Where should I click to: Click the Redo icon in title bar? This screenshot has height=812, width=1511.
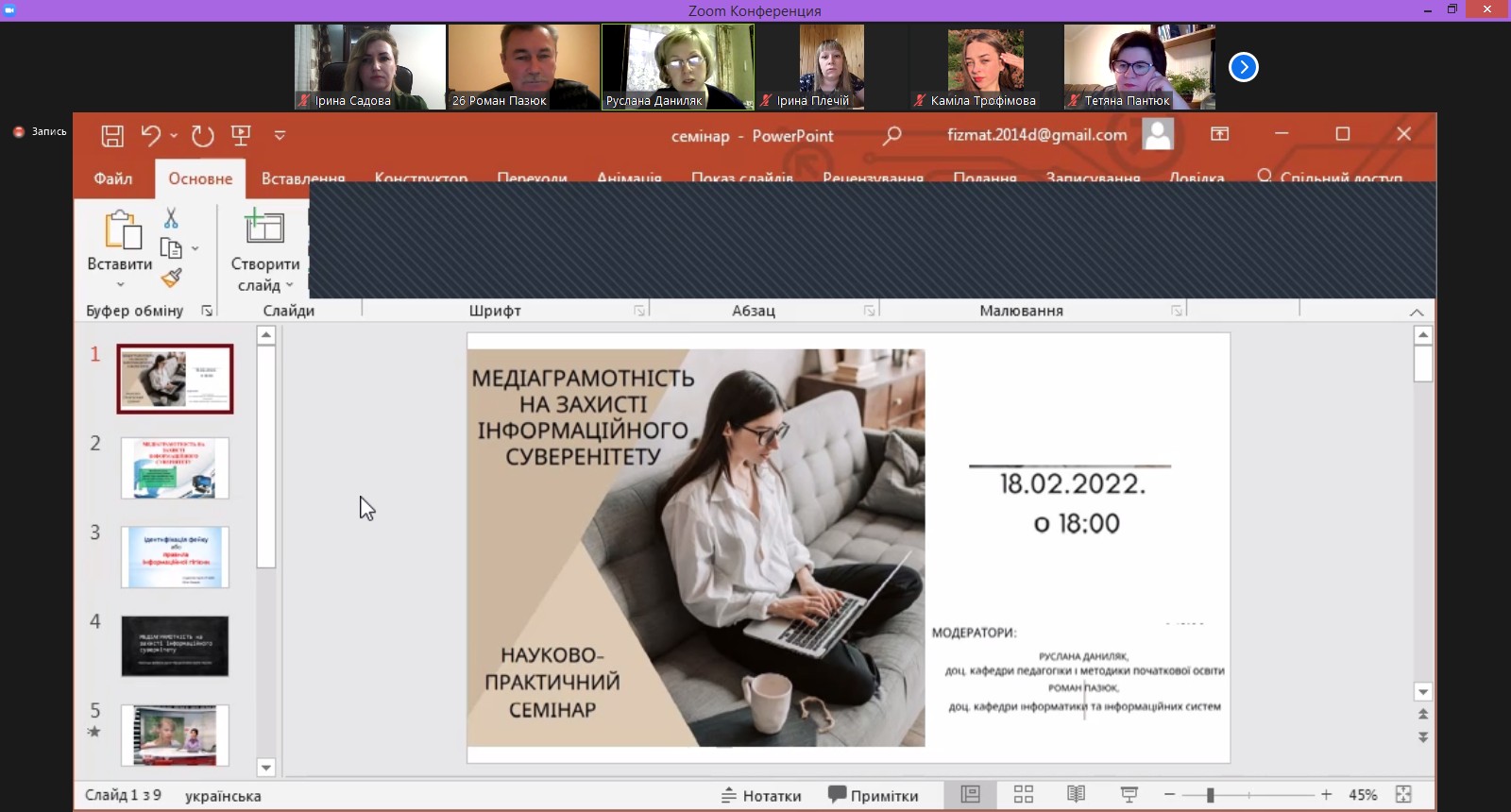click(x=202, y=136)
